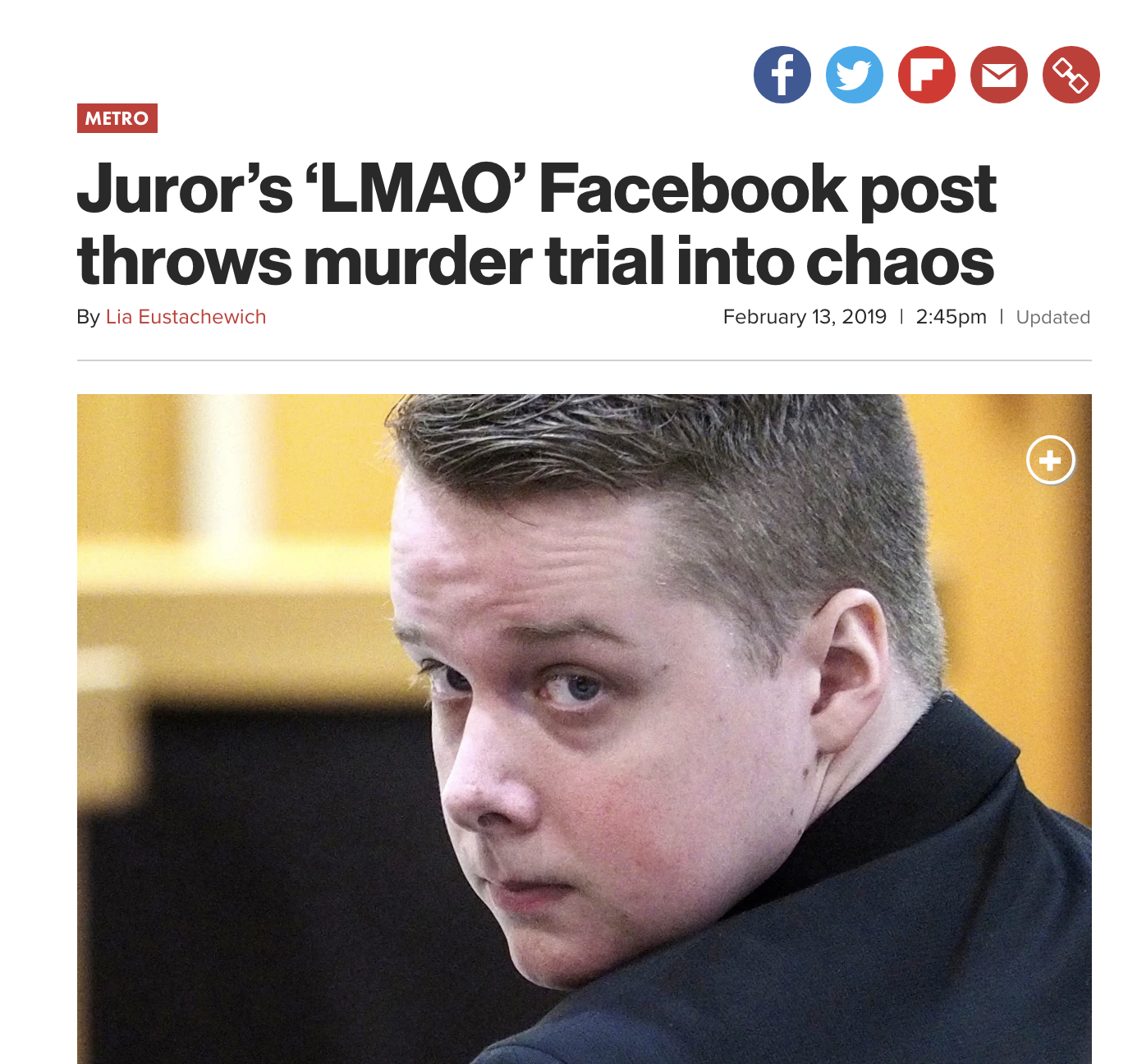Enlarge photo with the plus icon
1128x1064 pixels.
click(x=1051, y=460)
